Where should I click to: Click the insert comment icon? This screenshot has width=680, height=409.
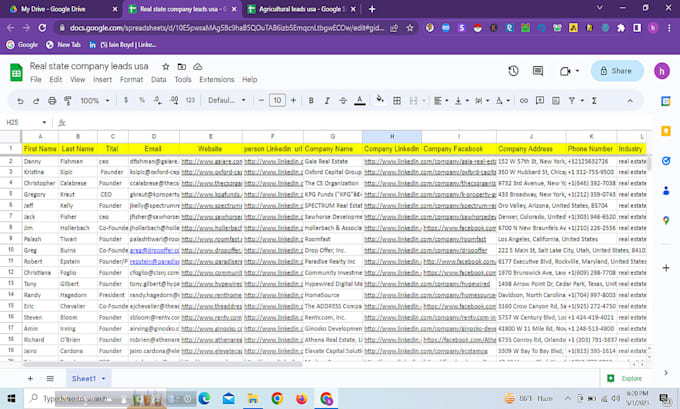click(540, 101)
